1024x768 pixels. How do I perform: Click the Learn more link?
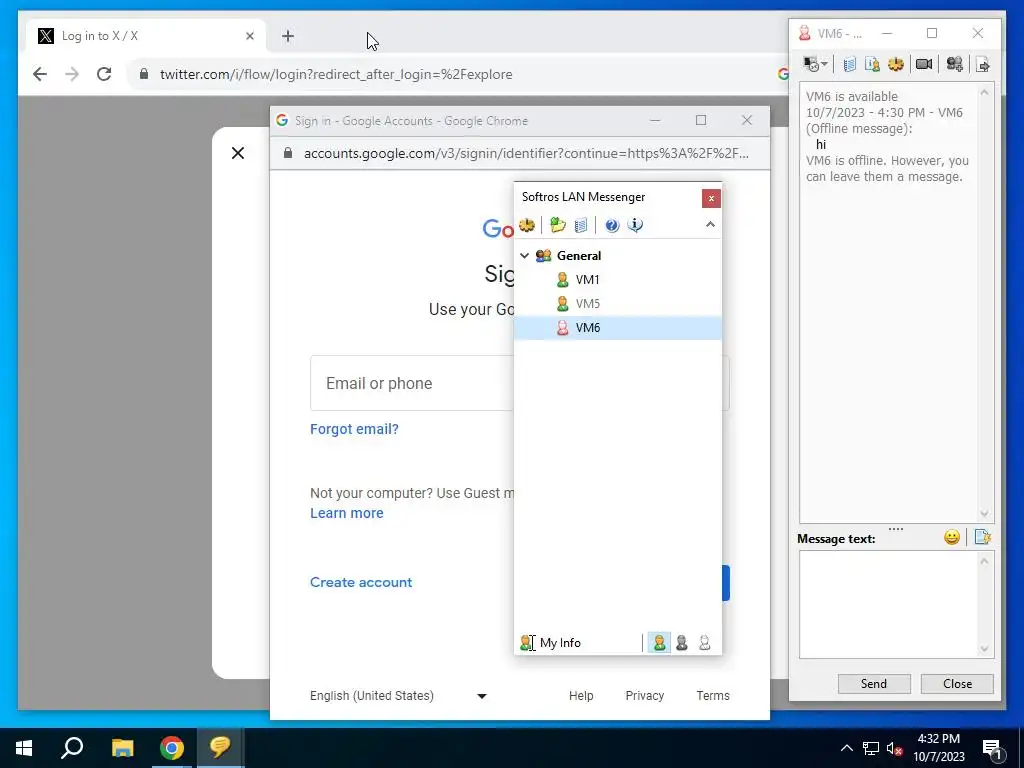point(347,513)
